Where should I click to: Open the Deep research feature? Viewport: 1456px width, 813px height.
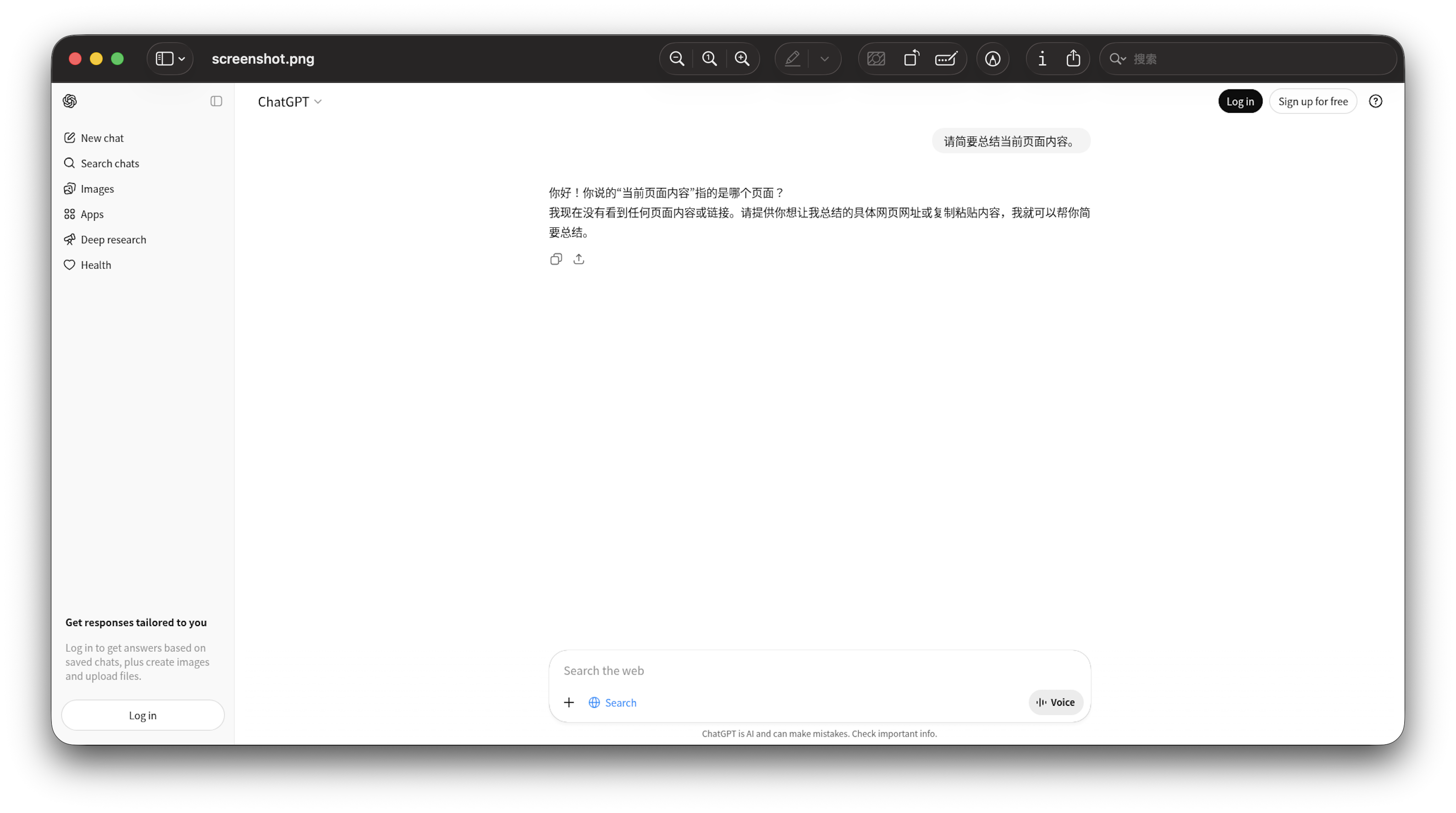pos(113,239)
